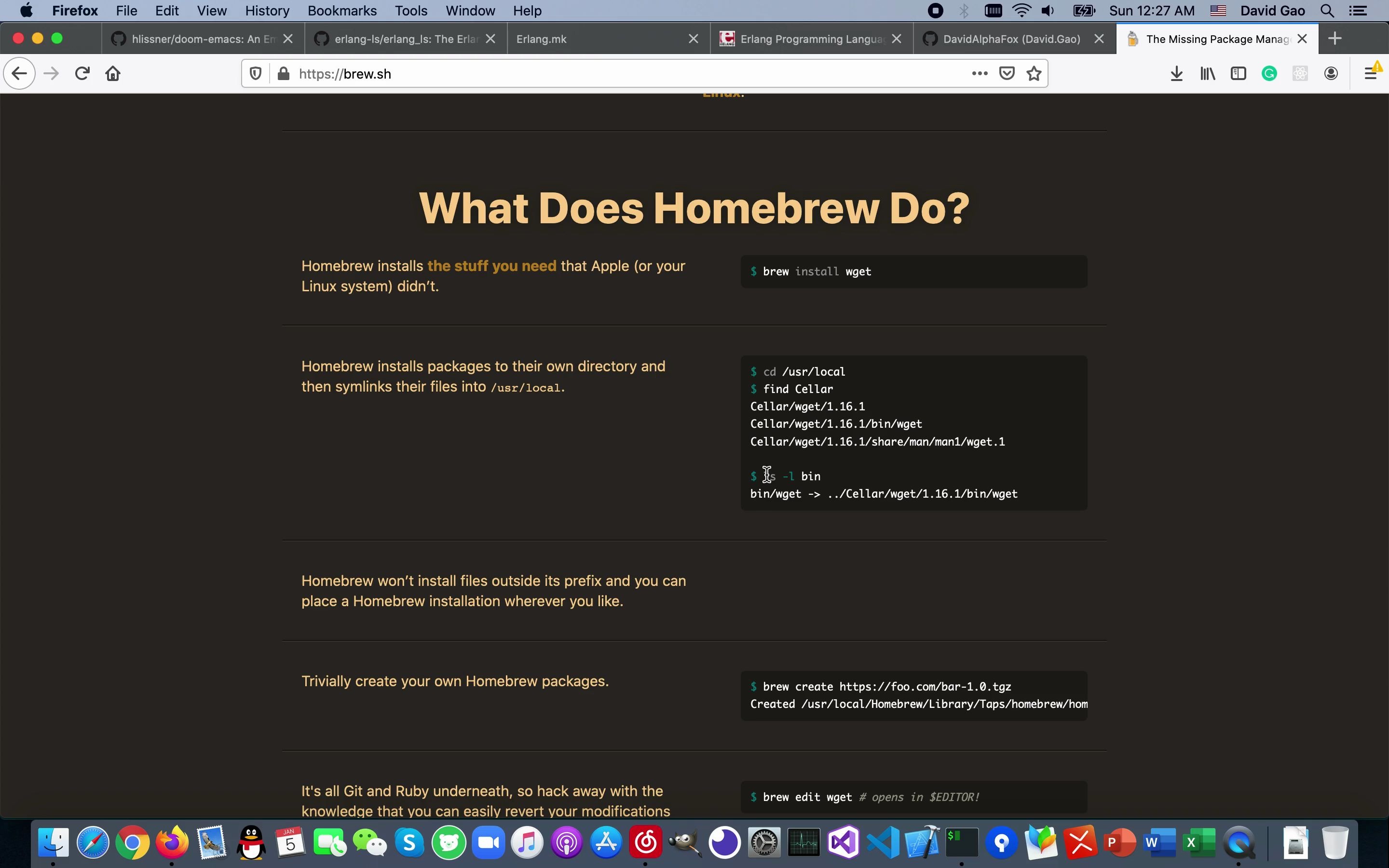Open the Firefox account menu

click(x=1331, y=73)
